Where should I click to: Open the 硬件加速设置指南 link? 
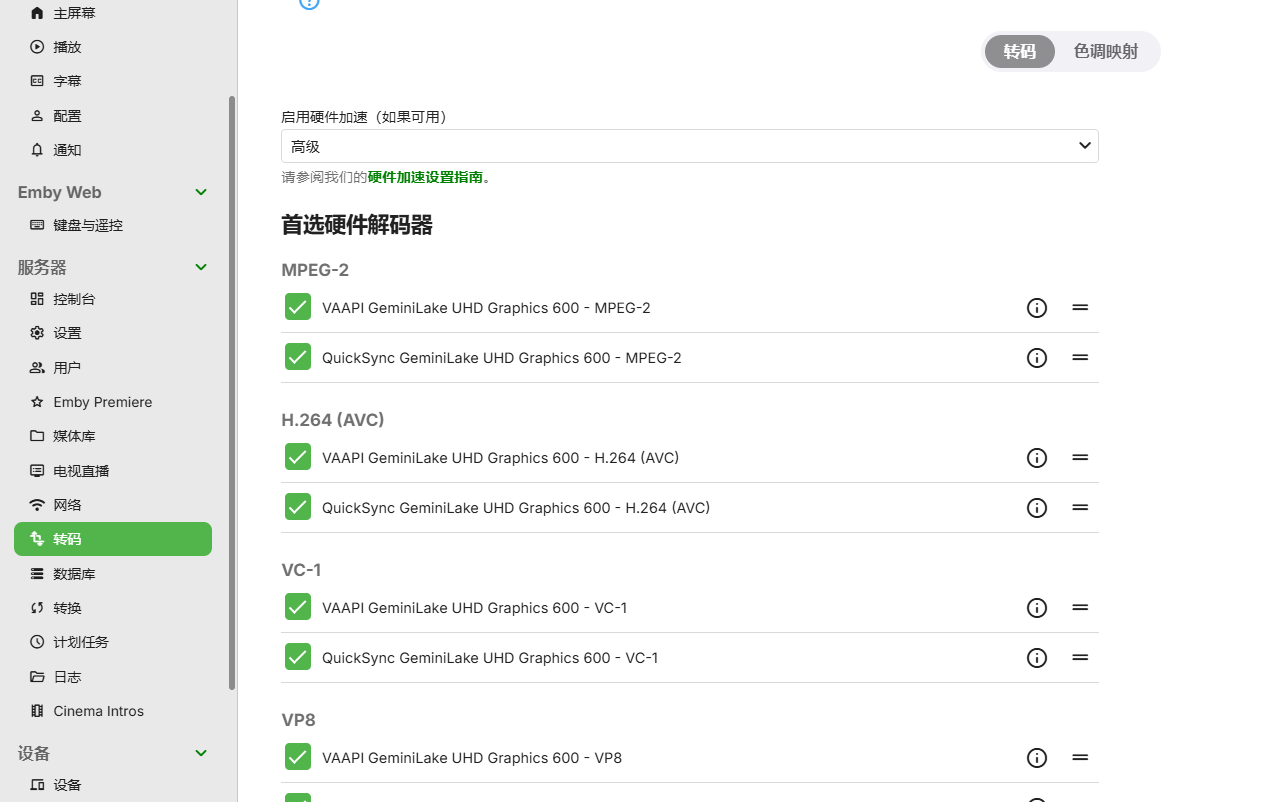point(425,177)
